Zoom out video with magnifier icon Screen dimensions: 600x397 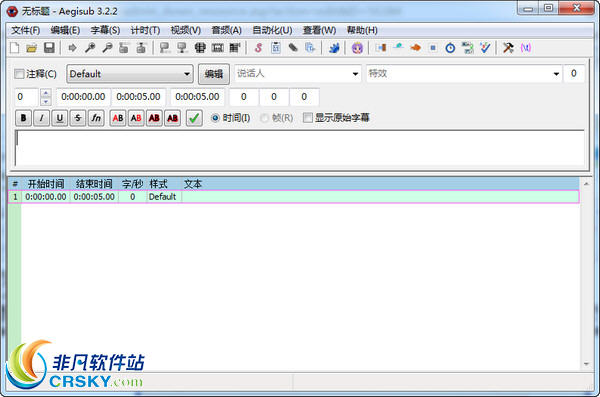coord(107,48)
